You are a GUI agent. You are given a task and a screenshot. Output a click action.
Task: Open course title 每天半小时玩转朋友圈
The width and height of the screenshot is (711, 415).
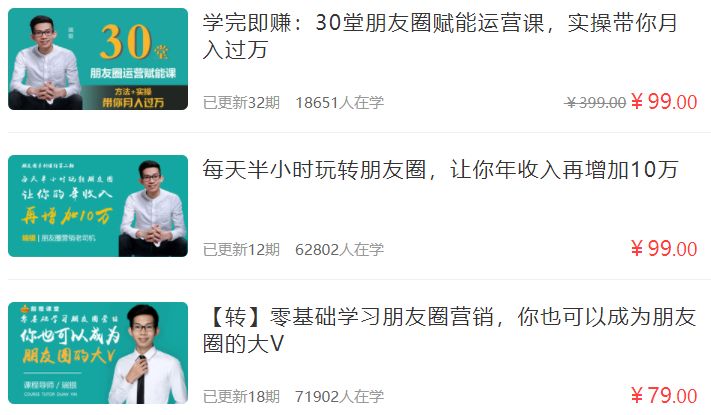click(x=440, y=170)
